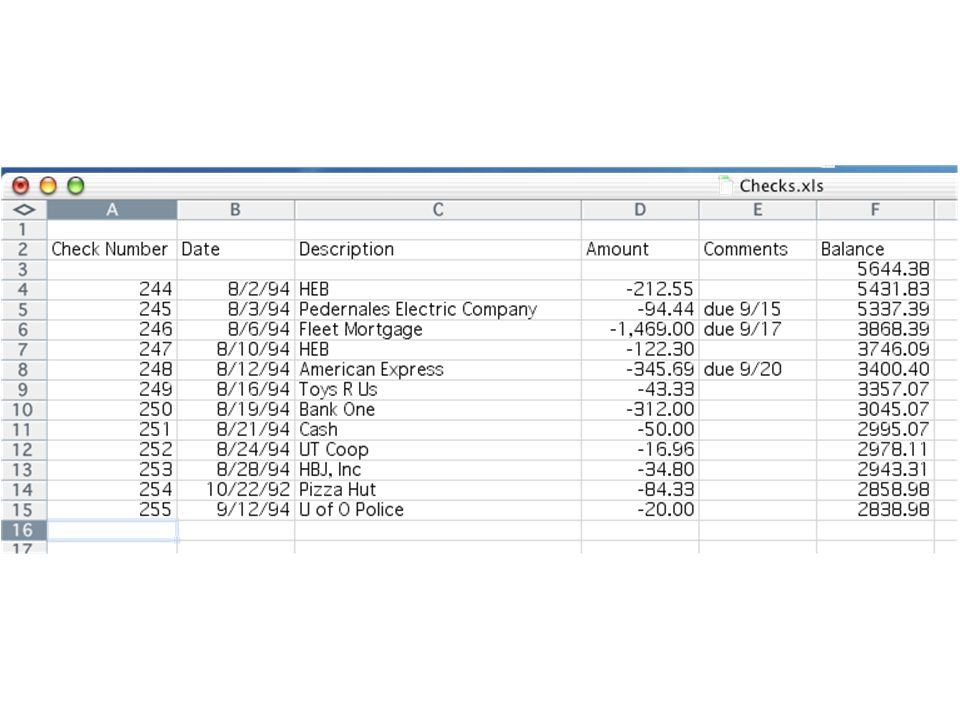Select amount cell -1,469.00

point(640,330)
